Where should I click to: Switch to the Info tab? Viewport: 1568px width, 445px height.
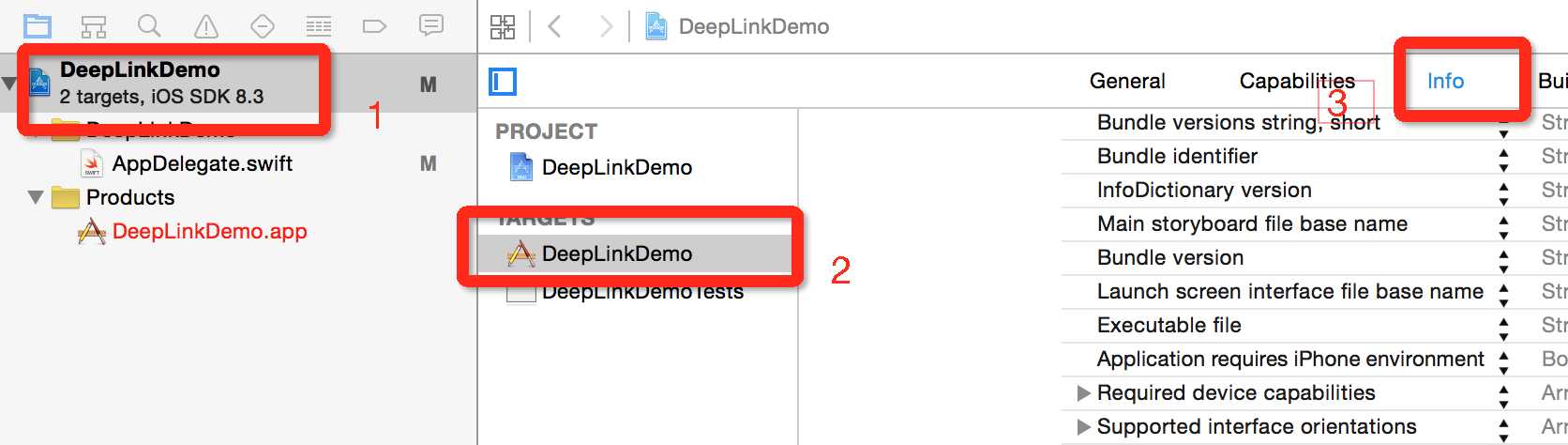click(1445, 82)
